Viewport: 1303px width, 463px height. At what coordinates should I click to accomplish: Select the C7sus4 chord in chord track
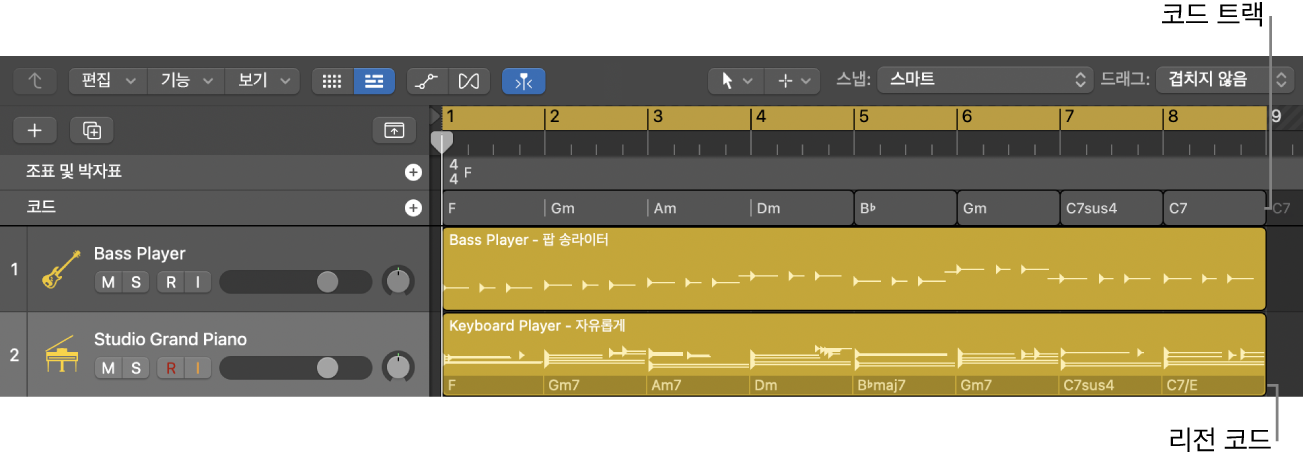coord(1112,208)
